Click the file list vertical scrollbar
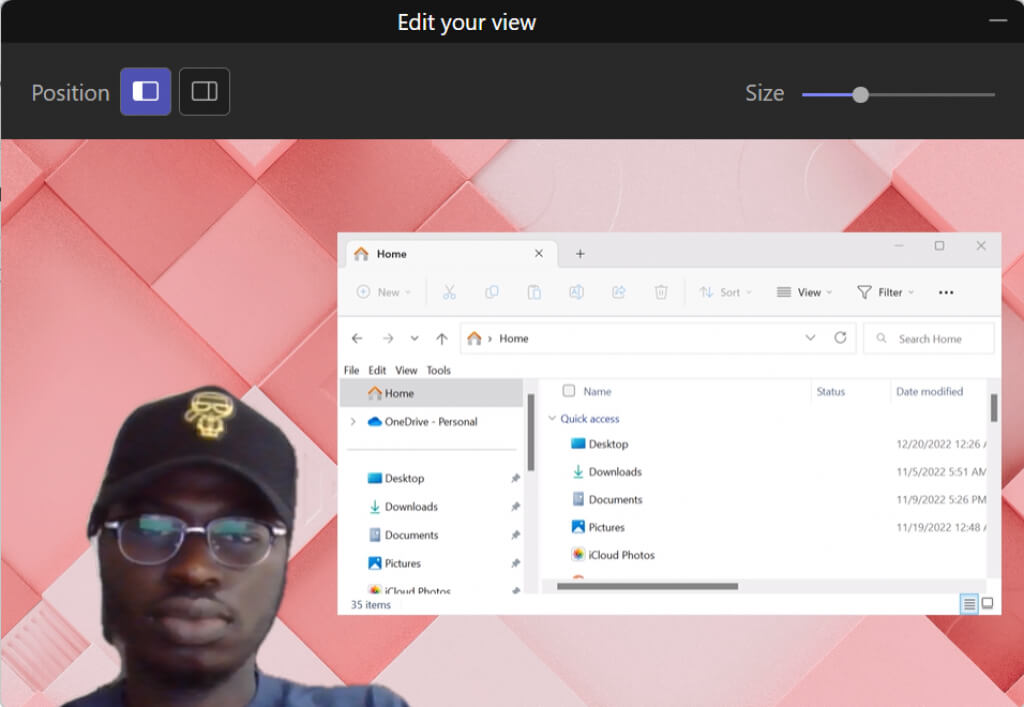This screenshot has height=707, width=1024. pyautogui.click(x=994, y=408)
